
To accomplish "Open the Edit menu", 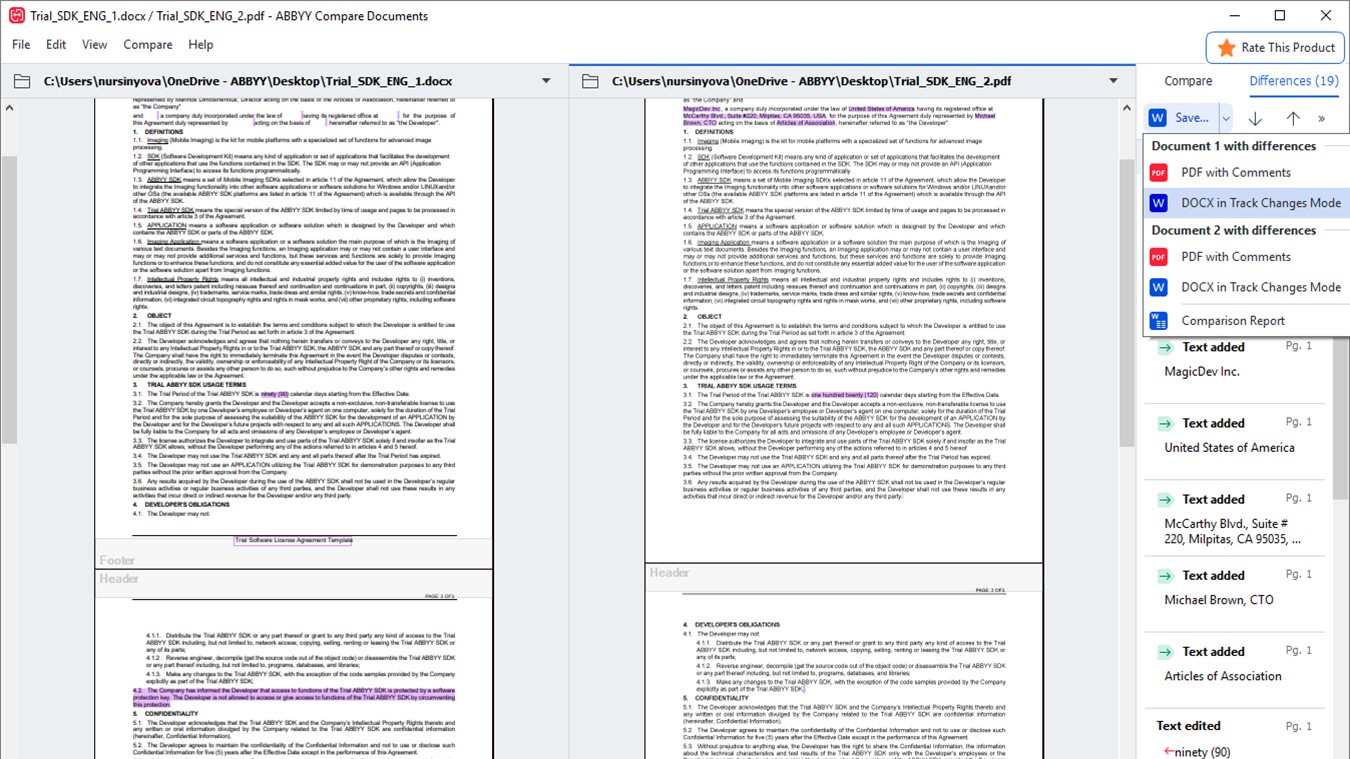I will pyautogui.click(x=56, y=45).
